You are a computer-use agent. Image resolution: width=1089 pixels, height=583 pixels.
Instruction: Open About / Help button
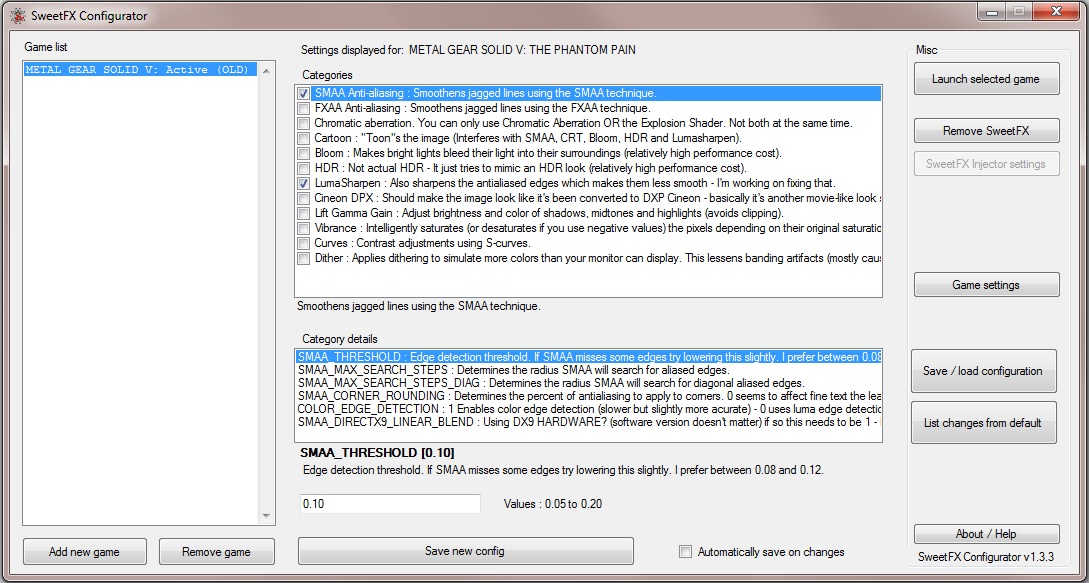[x=986, y=534]
